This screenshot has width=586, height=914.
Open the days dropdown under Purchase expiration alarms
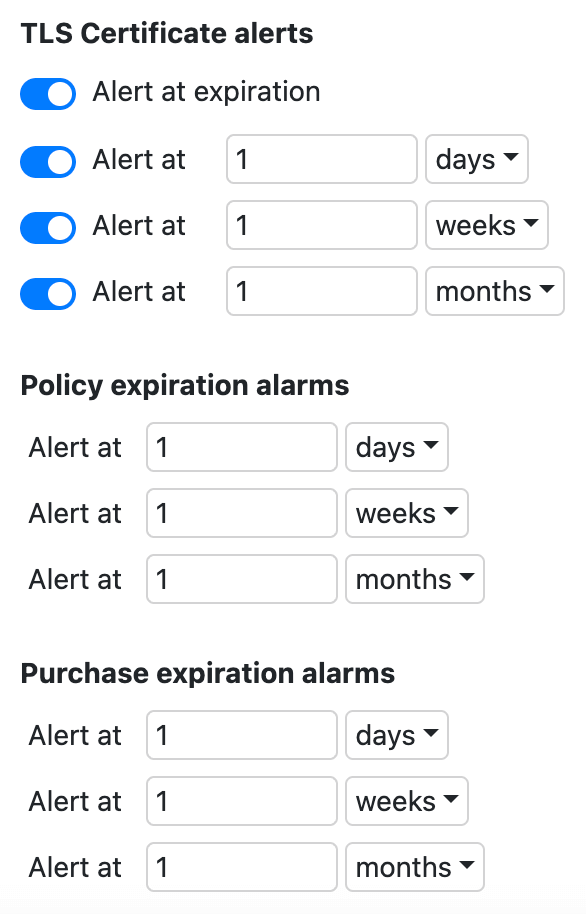(397, 735)
